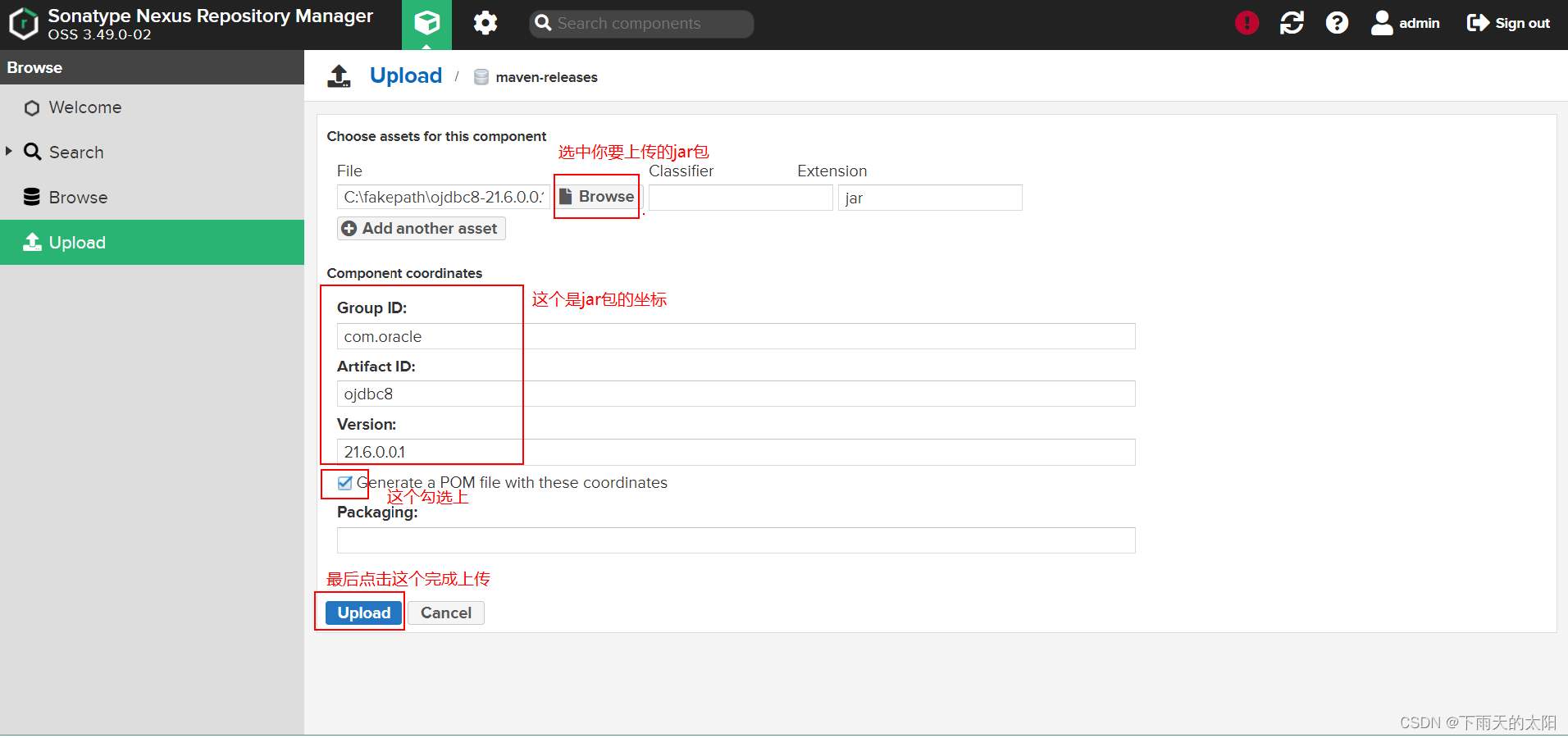Click the Sonatype Nexus Repository Manager title
This screenshot has height=738, width=1568.
tap(211, 16)
